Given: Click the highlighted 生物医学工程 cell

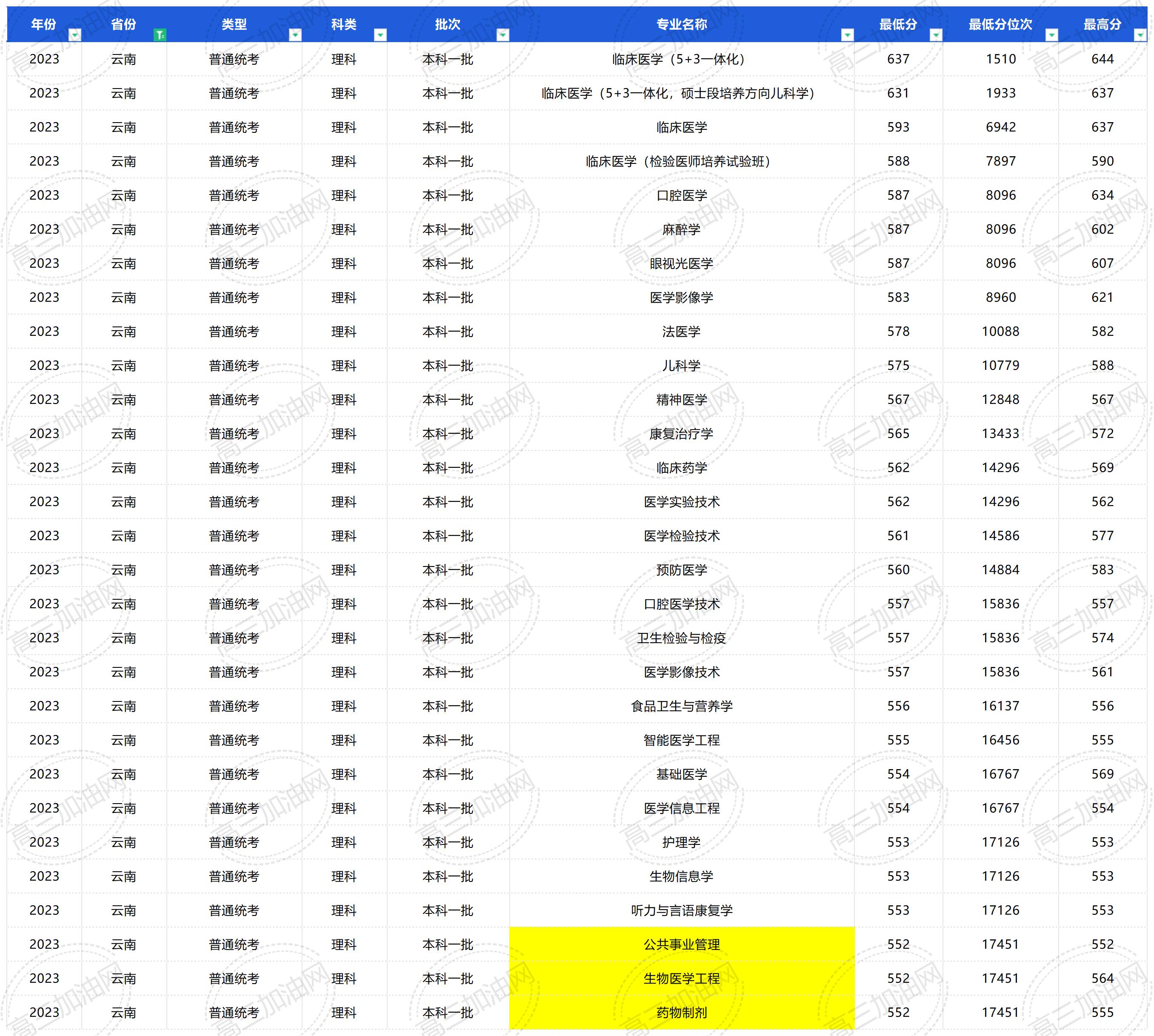Looking at the screenshot, I should pos(682,979).
